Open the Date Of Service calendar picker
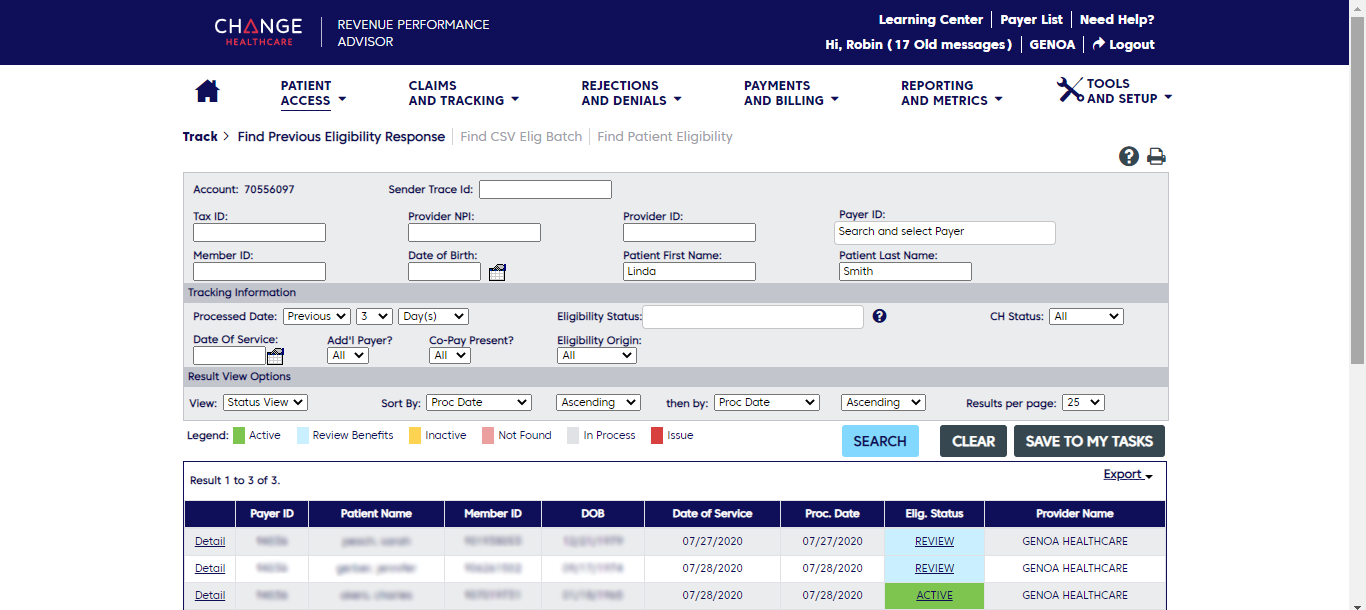 276,356
